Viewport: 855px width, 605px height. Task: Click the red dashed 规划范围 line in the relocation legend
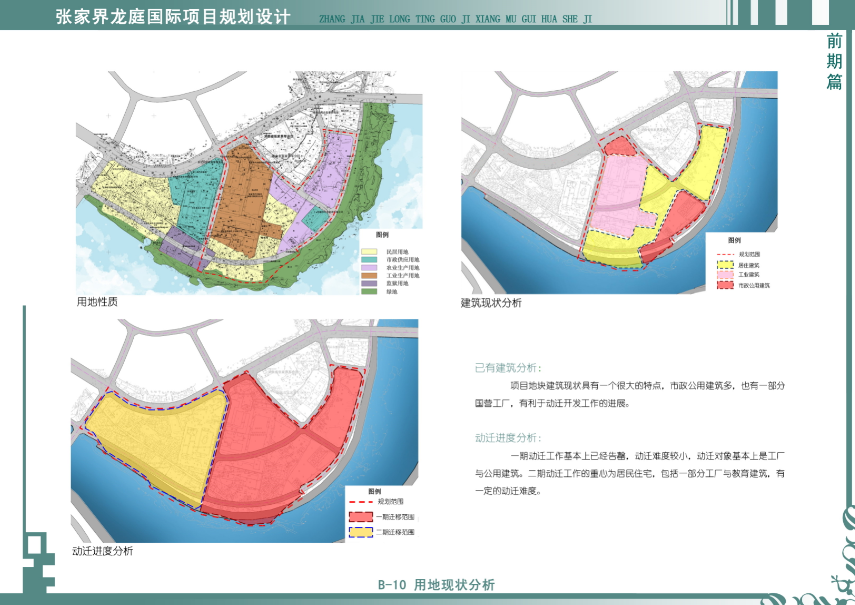pyautogui.click(x=361, y=501)
